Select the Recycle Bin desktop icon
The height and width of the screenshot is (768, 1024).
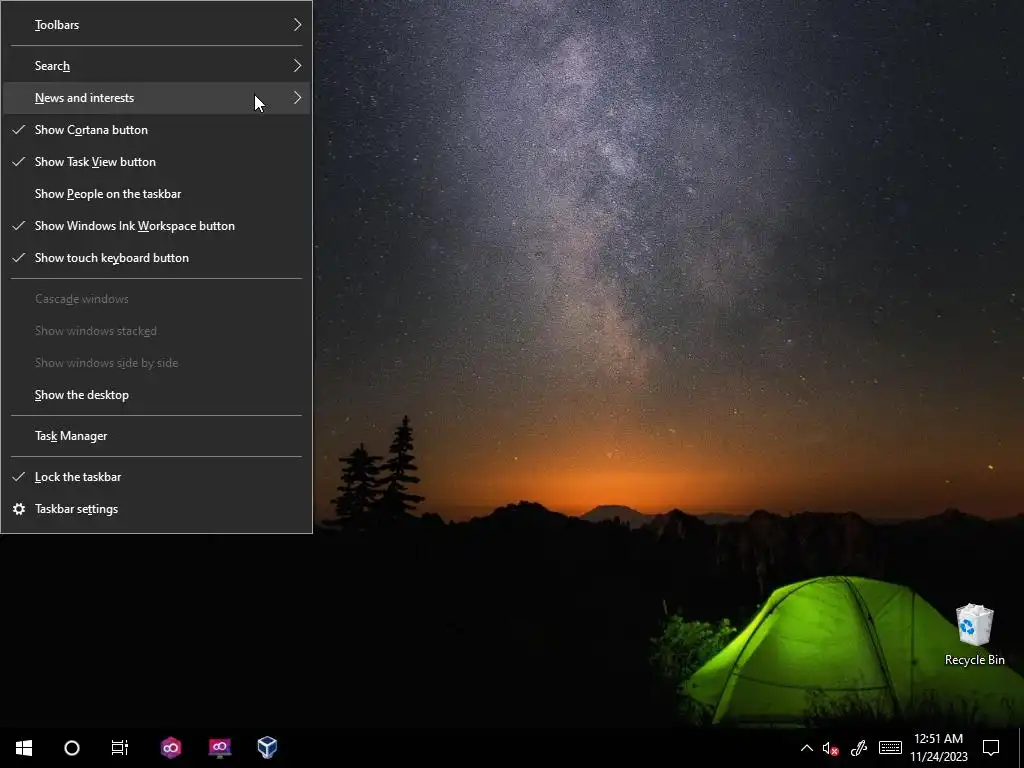974,634
